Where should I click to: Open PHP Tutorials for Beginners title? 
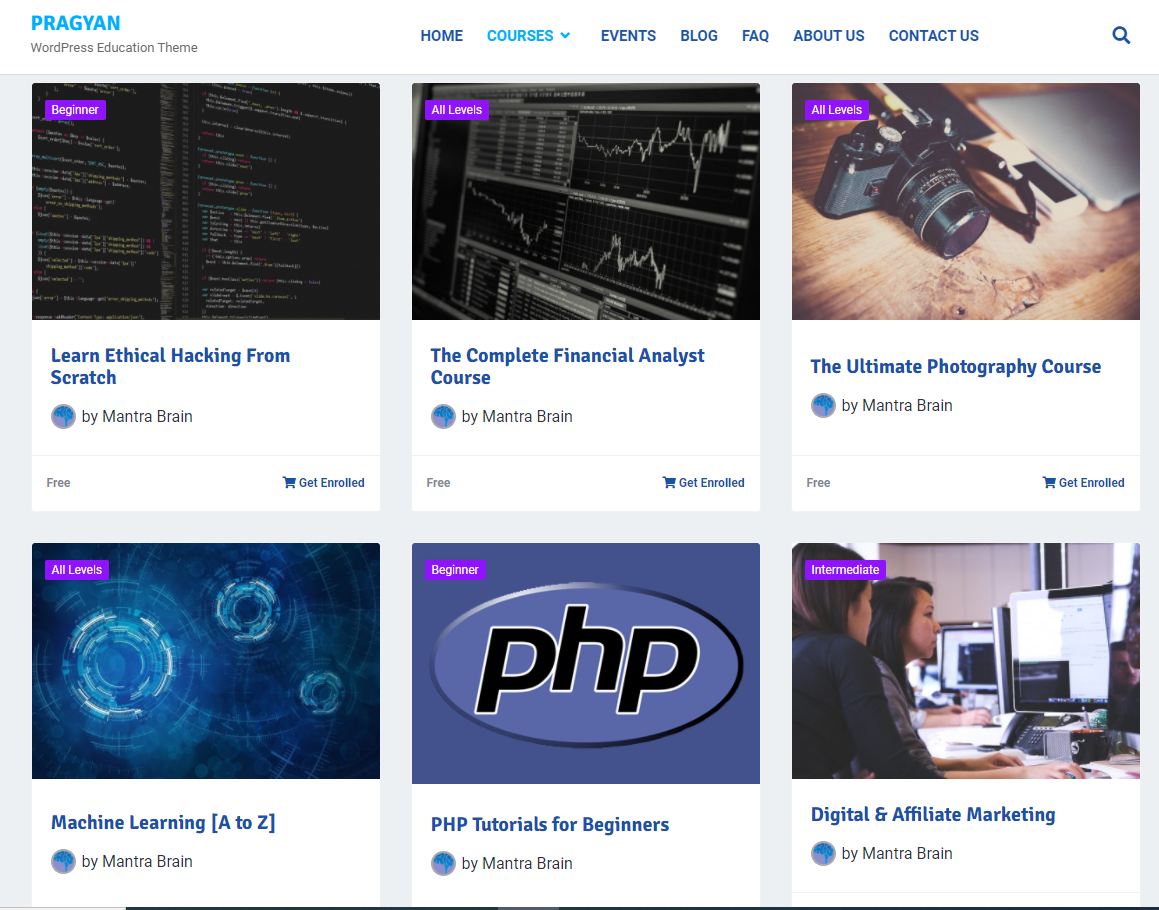click(549, 824)
